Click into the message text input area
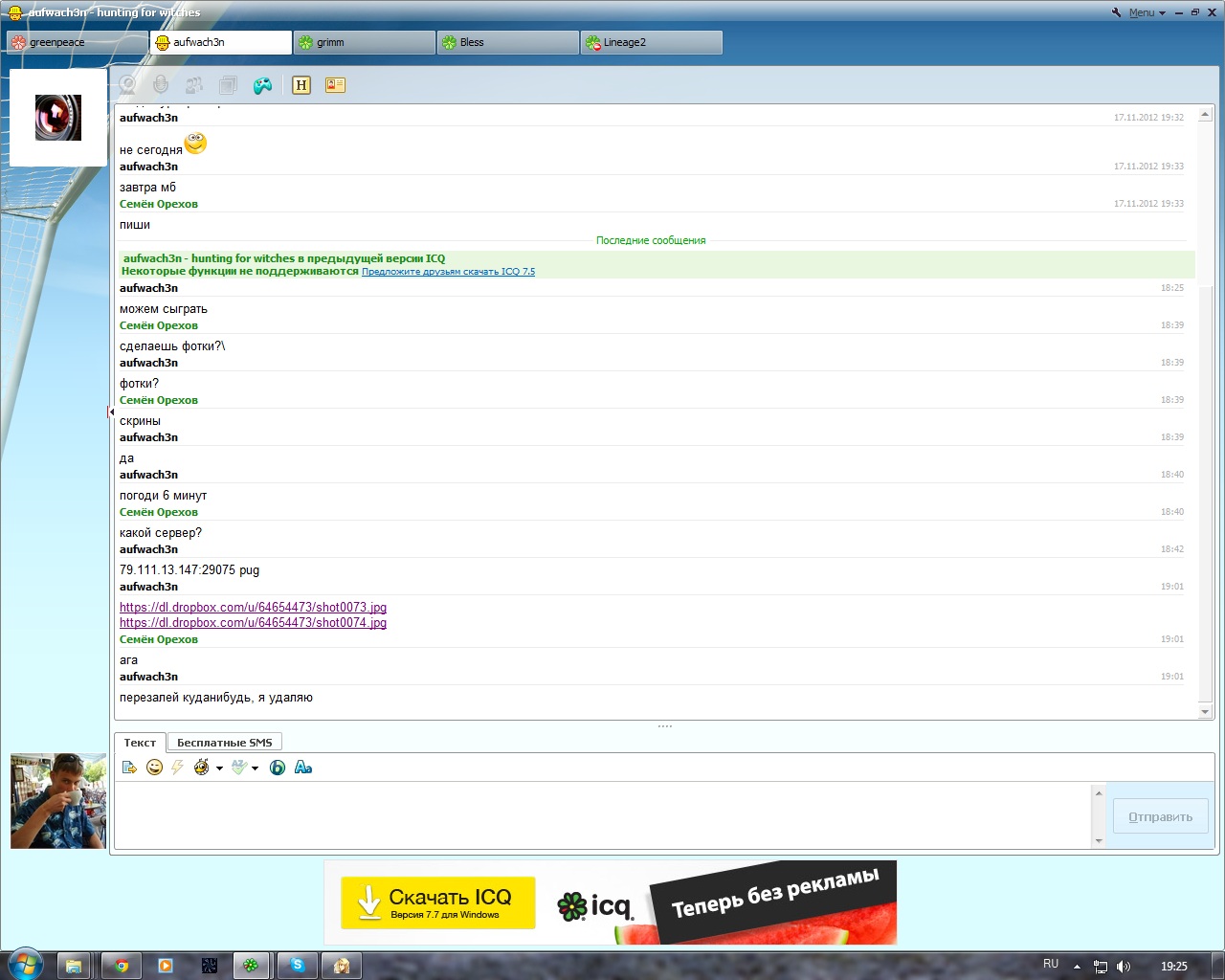The height and width of the screenshot is (980, 1225). [x=603, y=815]
